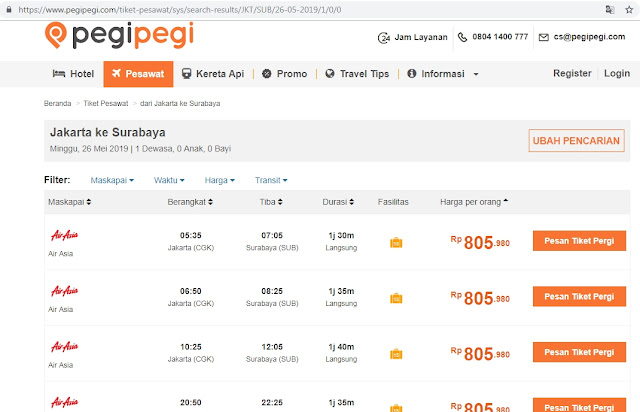Image resolution: width=640 pixels, height=412 pixels.
Task: Click the Register link
Action: 572,73
